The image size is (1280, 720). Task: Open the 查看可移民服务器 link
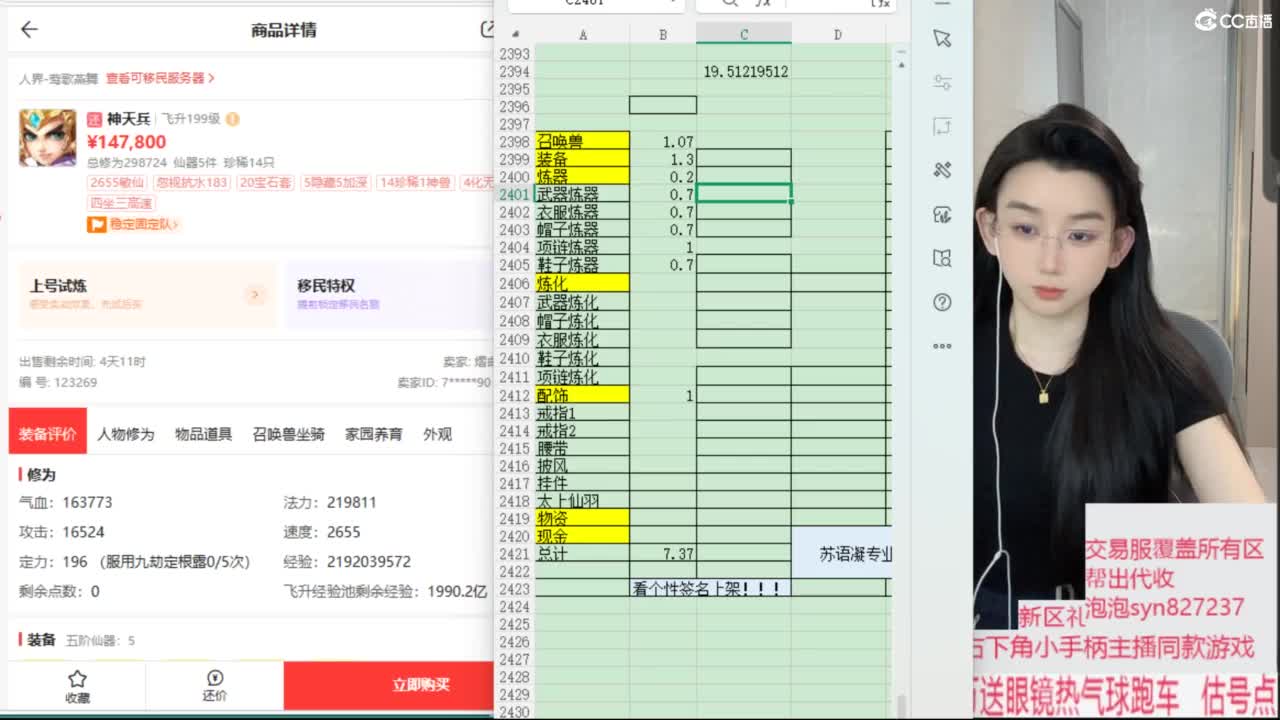tap(160, 78)
